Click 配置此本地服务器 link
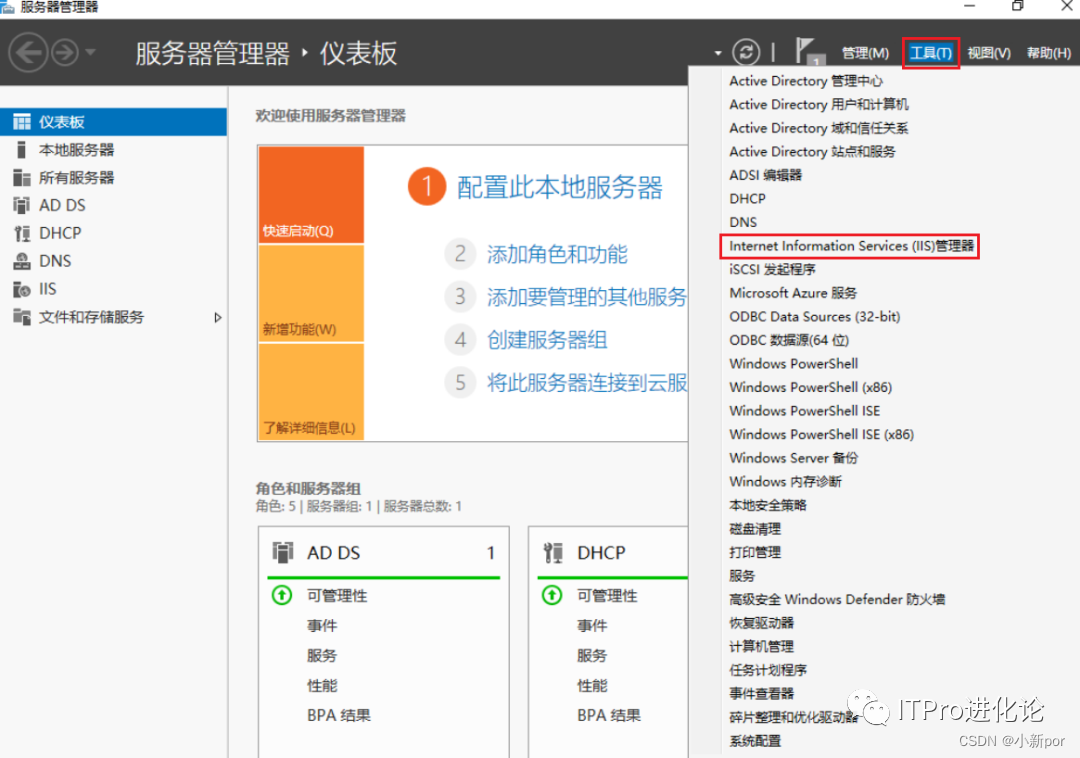 click(560, 187)
